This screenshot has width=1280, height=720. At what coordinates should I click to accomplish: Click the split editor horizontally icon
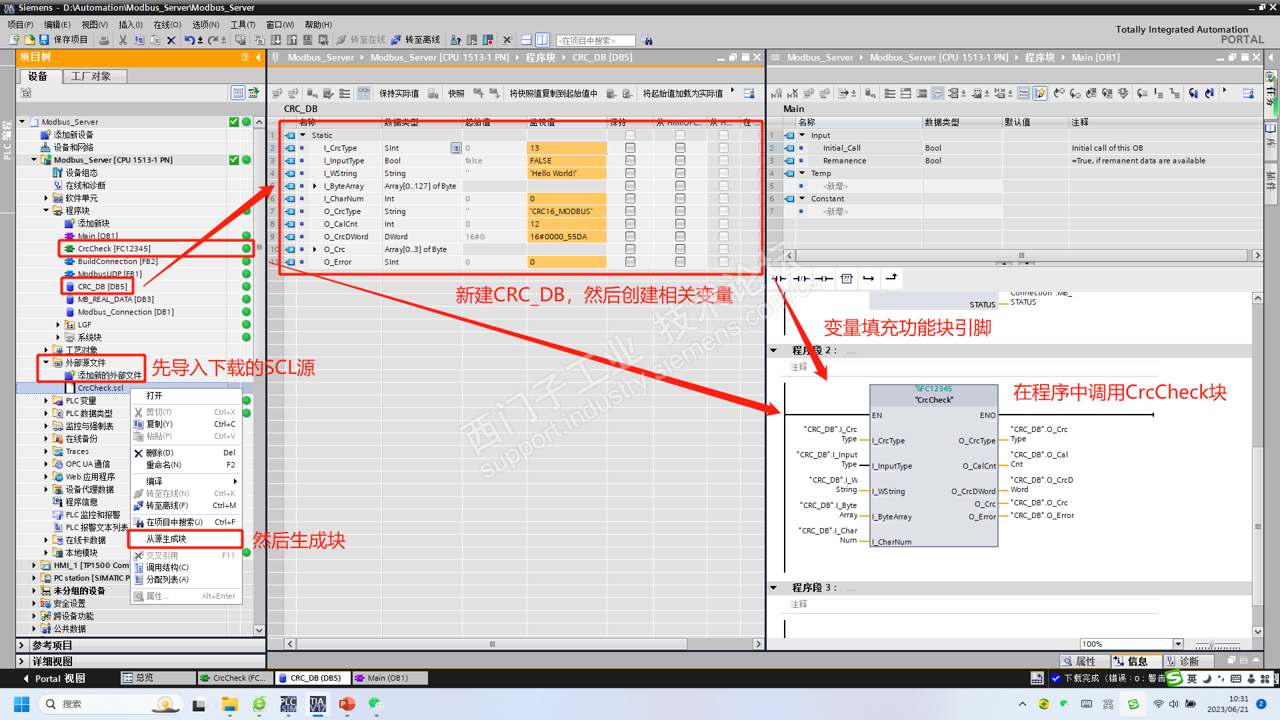(526, 40)
